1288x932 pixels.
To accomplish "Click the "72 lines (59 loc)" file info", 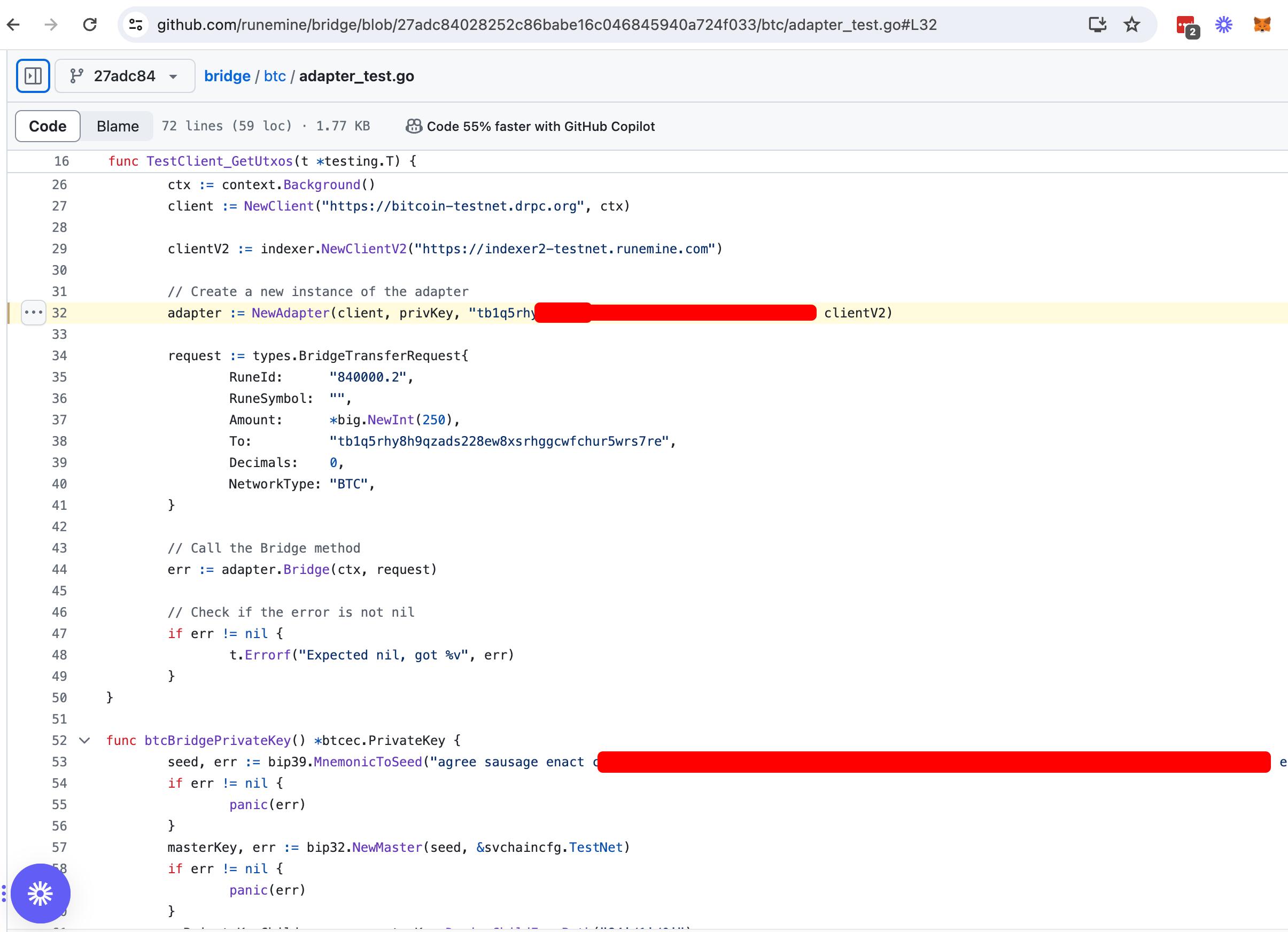I will (227, 126).
